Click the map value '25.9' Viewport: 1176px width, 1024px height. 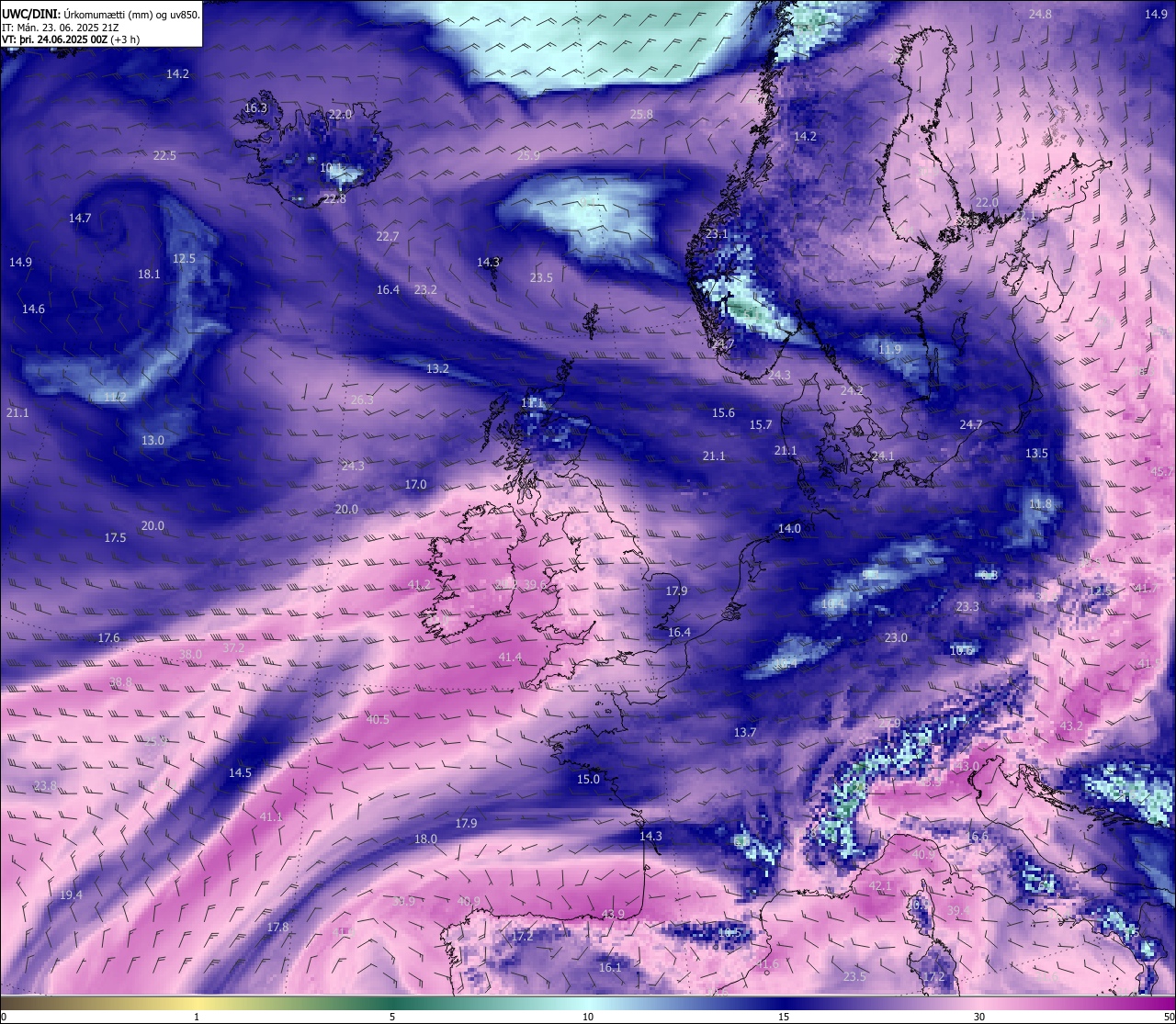click(x=528, y=156)
